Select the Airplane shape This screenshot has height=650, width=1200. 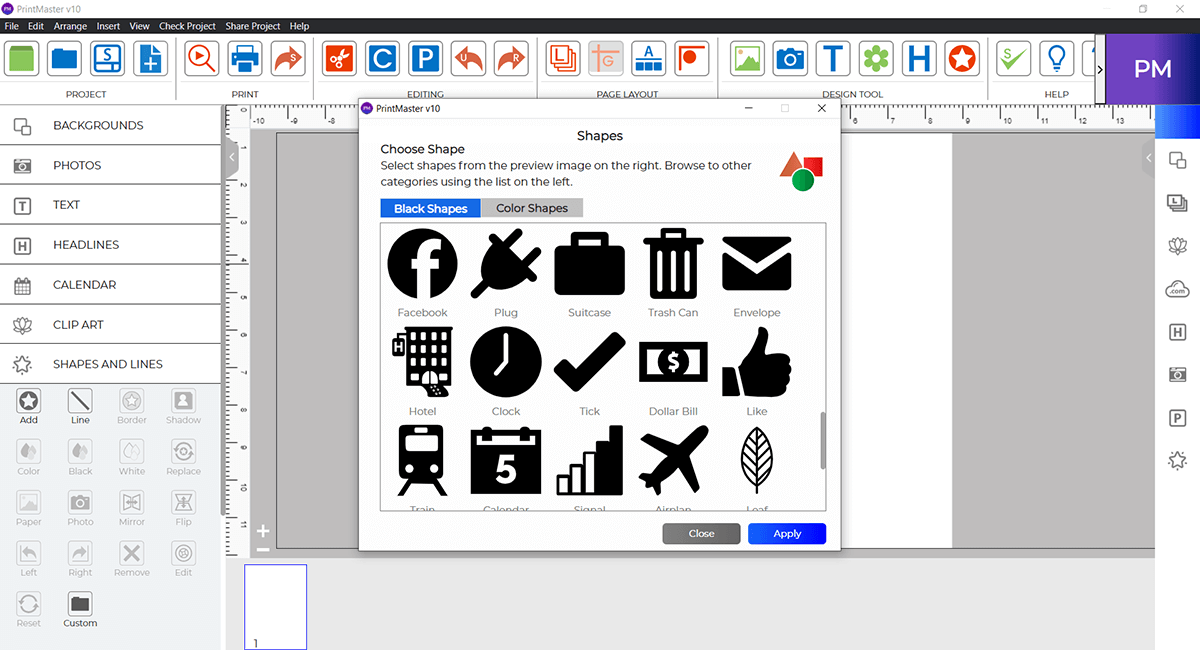click(673, 460)
